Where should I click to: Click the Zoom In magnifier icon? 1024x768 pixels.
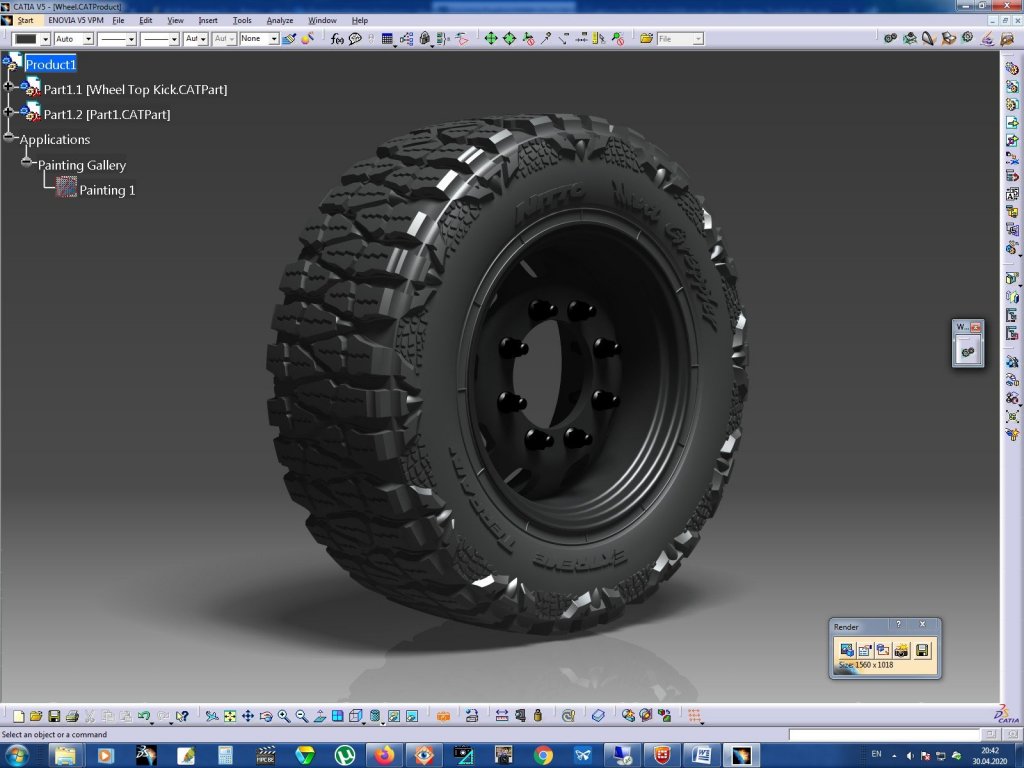point(284,716)
